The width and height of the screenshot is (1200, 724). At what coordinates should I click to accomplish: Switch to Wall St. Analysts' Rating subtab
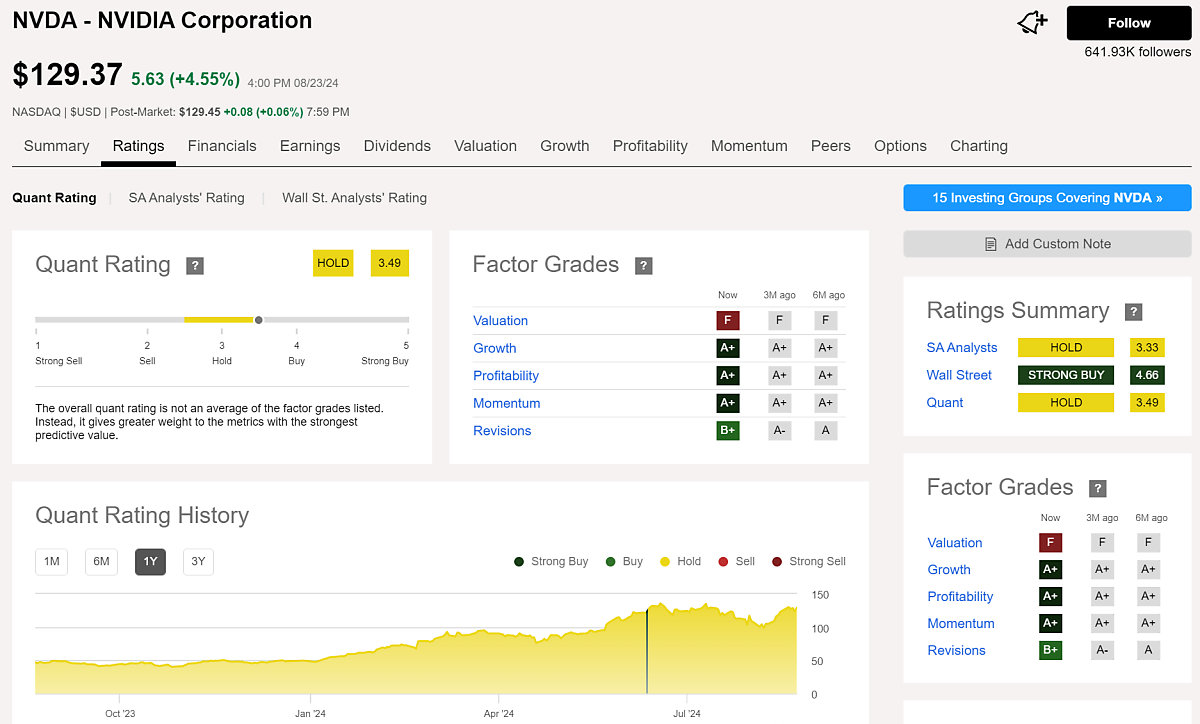(x=354, y=198)
